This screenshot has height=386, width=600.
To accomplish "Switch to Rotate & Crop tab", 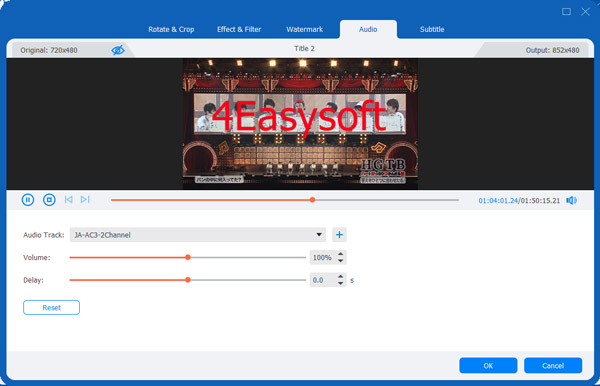I will click(171, 29).
